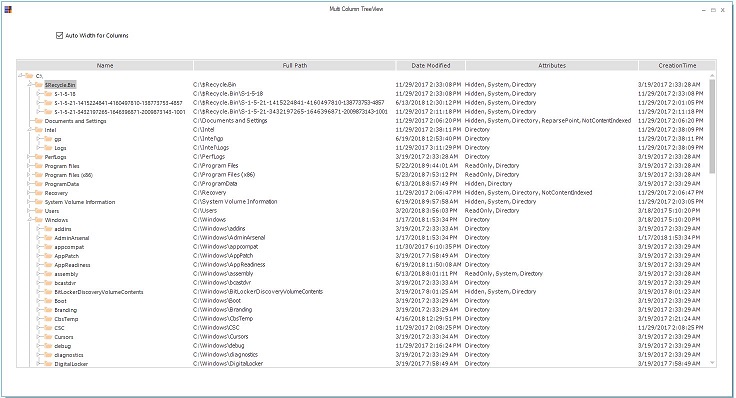This screenshot has height=398, width=736.
Task: Select the CSC tree item
Action: click(60, 328)
